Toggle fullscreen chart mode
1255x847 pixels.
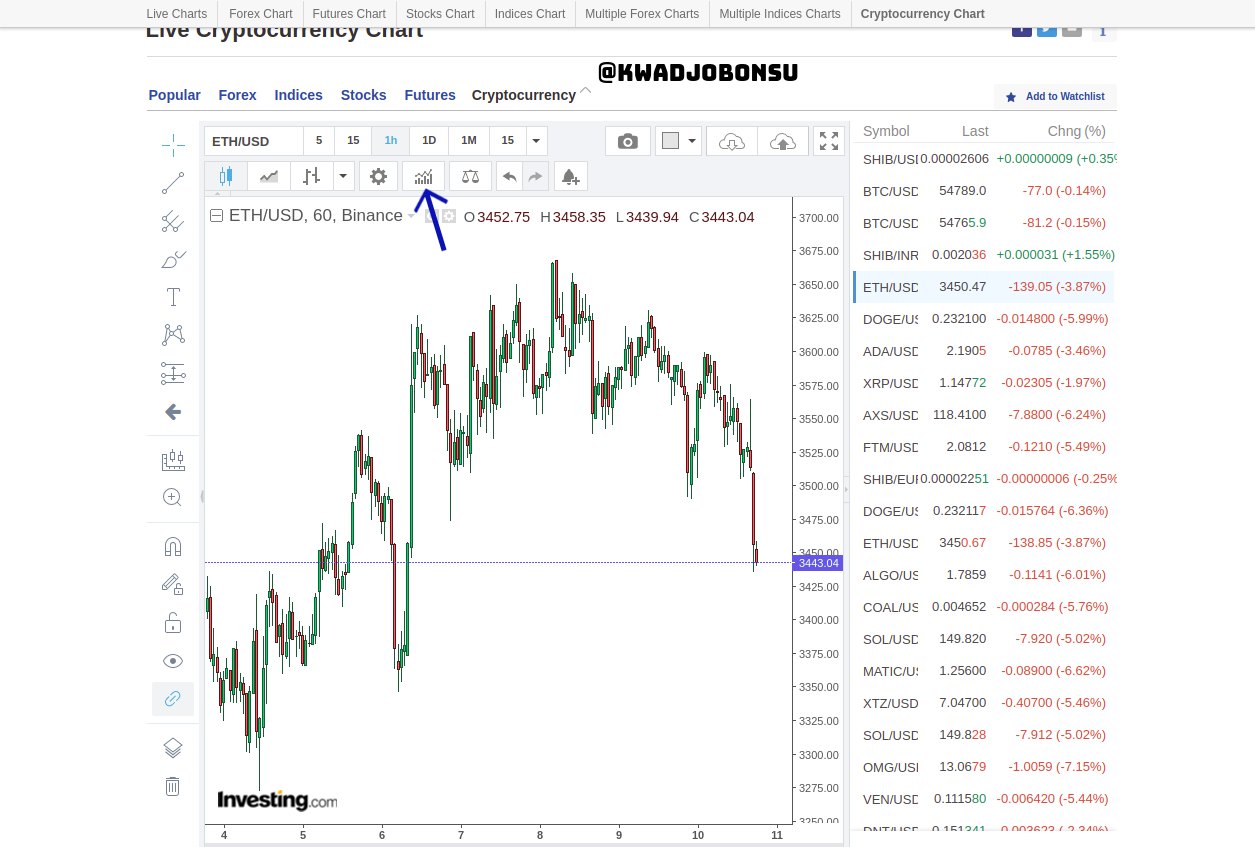point(829,141)
